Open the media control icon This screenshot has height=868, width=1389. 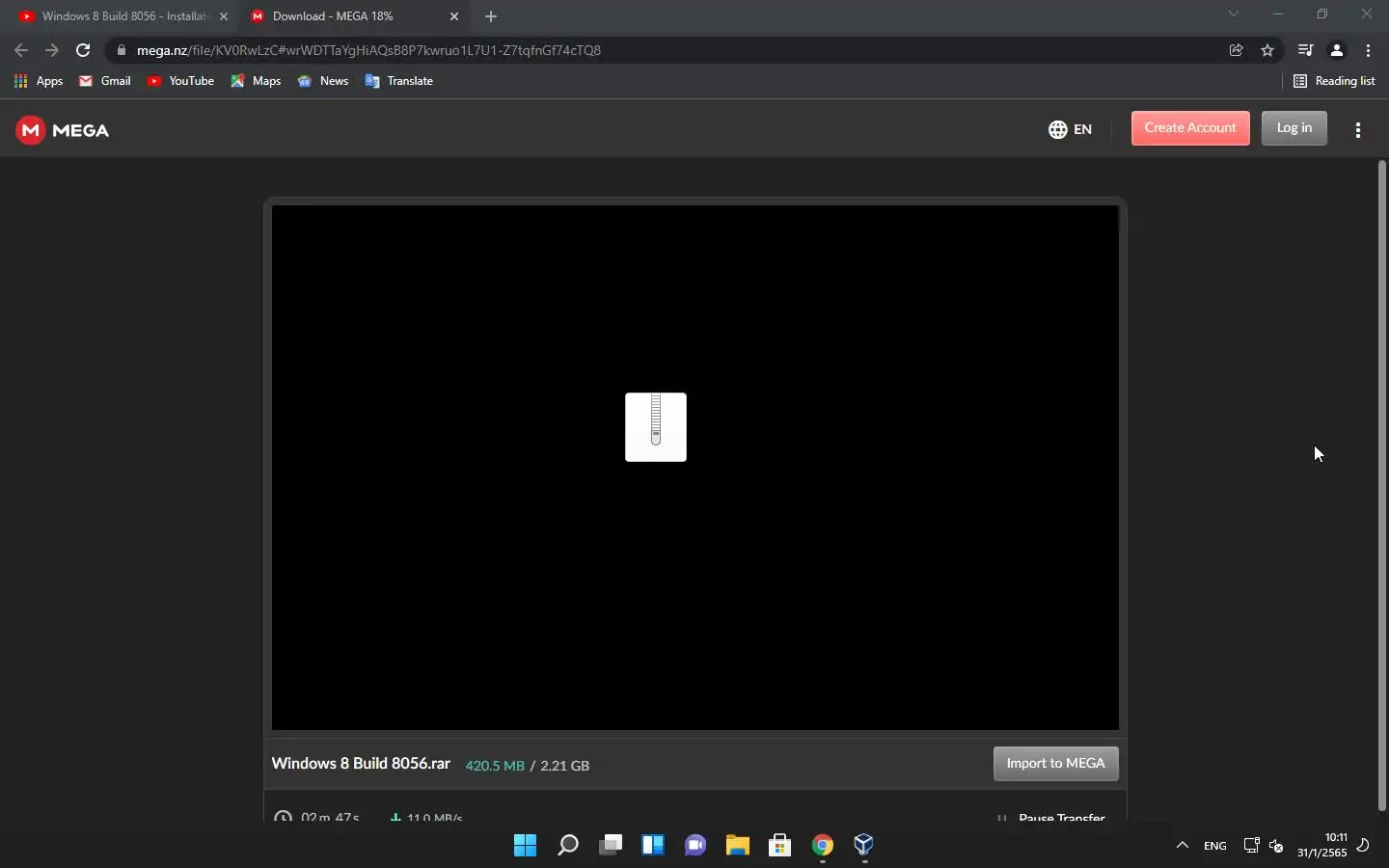click(1305, 50)
